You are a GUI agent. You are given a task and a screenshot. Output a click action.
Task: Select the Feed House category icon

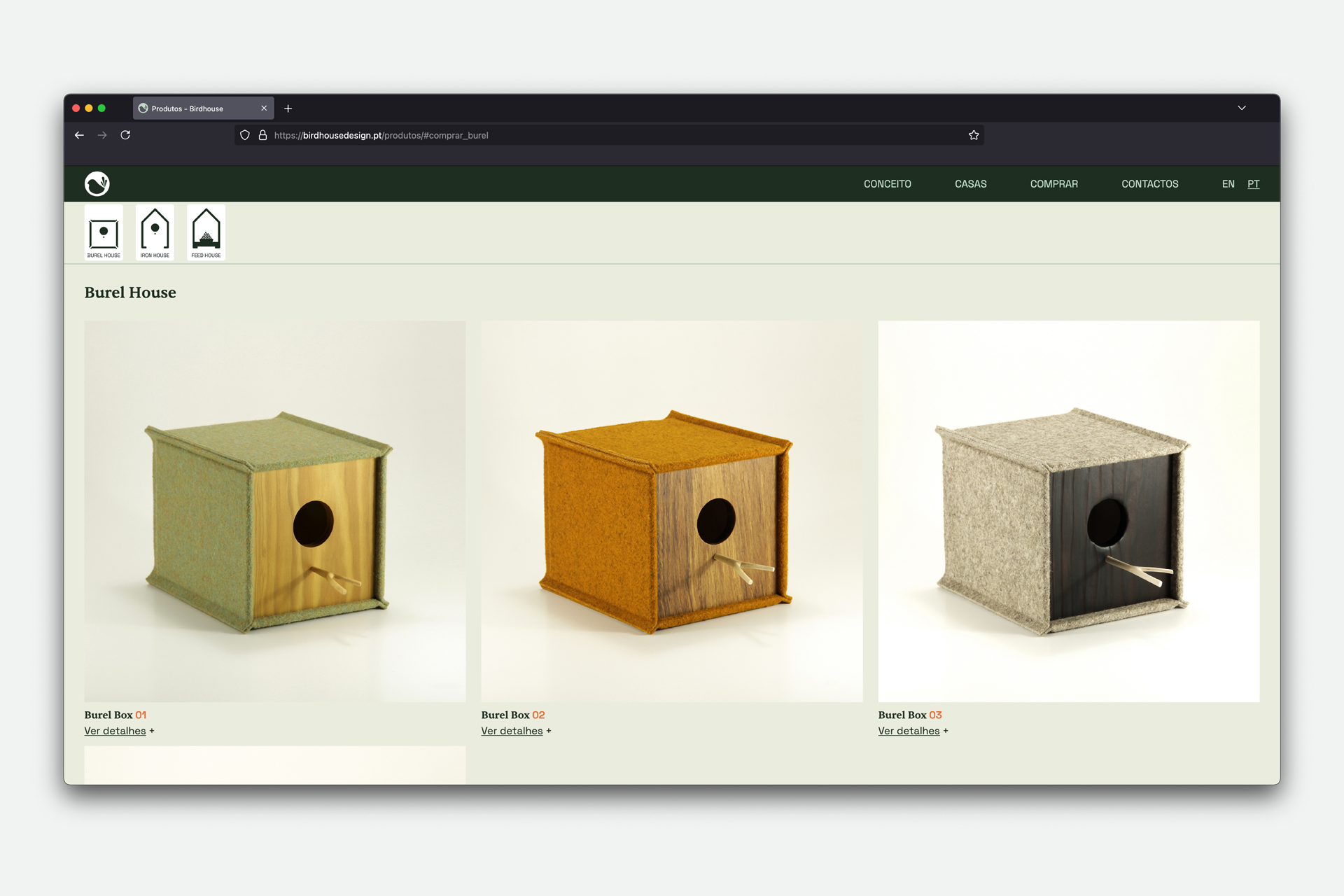[206, 233]
